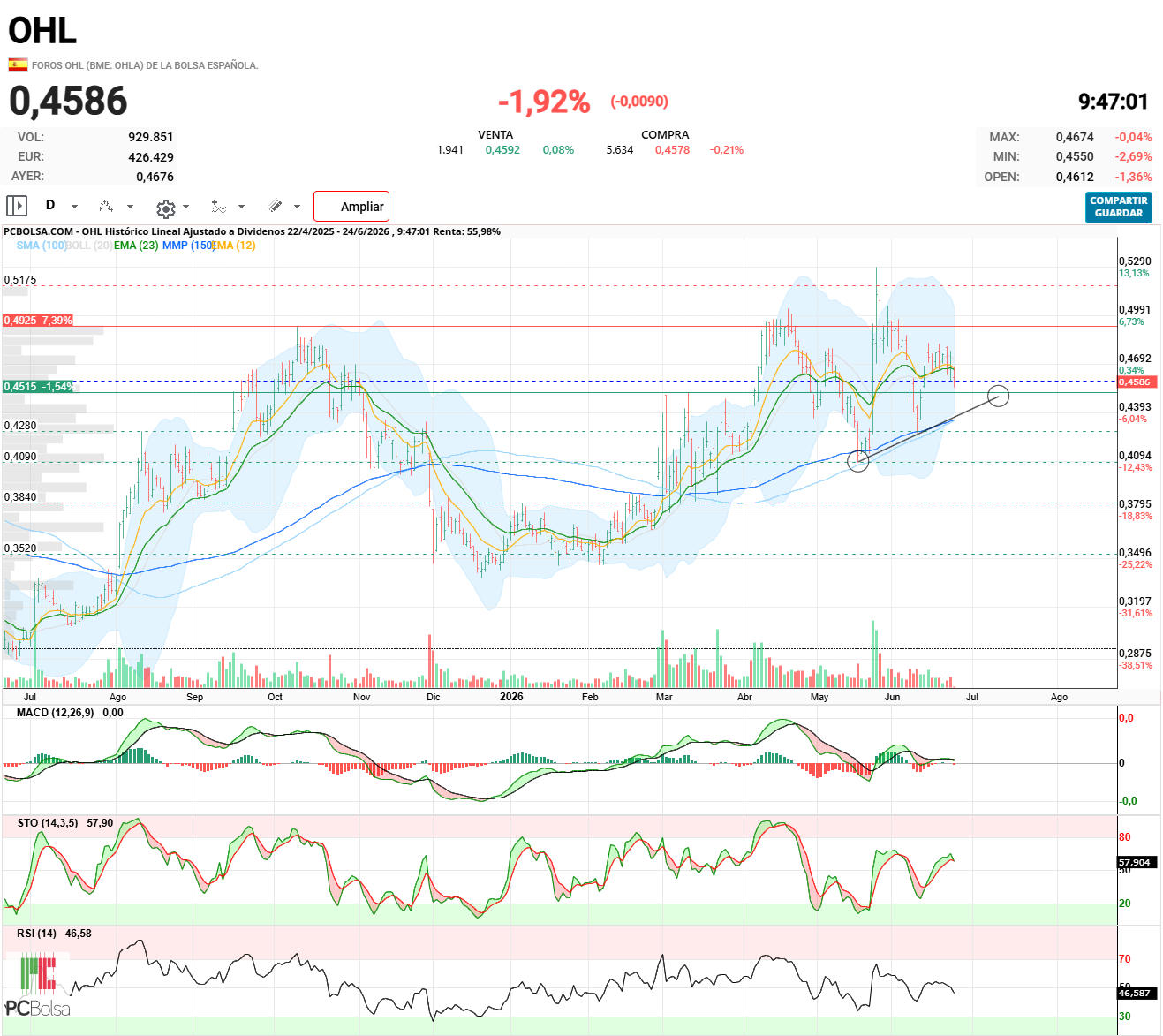Click the 0,3520 level label on chart
1163x1036 pixels.
20,548
